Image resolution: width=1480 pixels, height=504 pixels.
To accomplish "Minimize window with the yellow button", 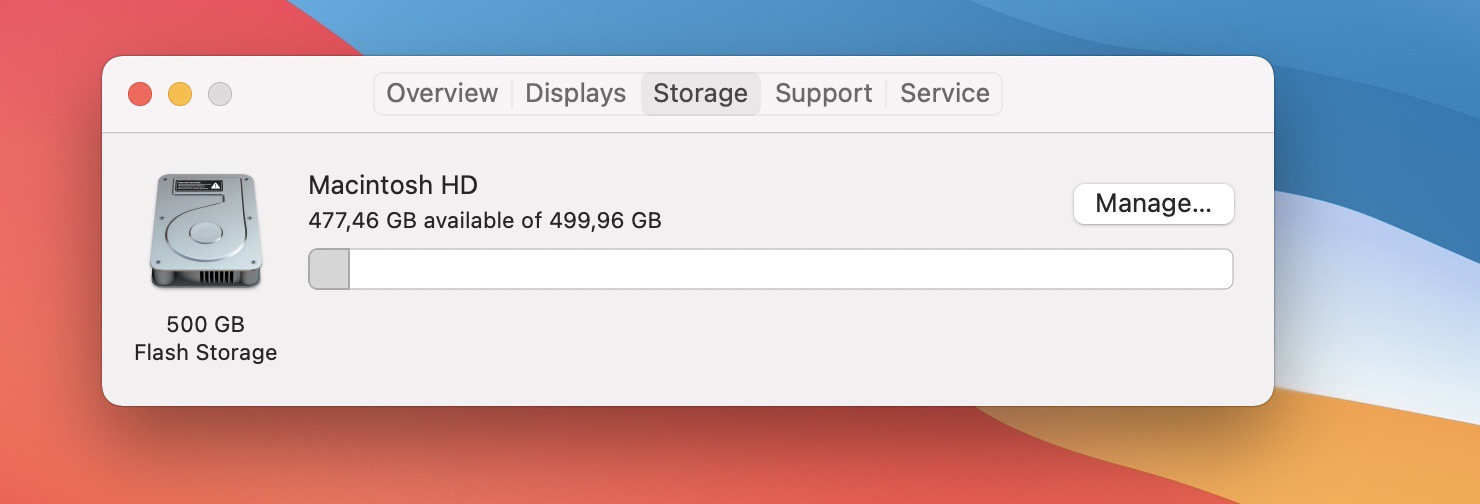I will [180, 94].
